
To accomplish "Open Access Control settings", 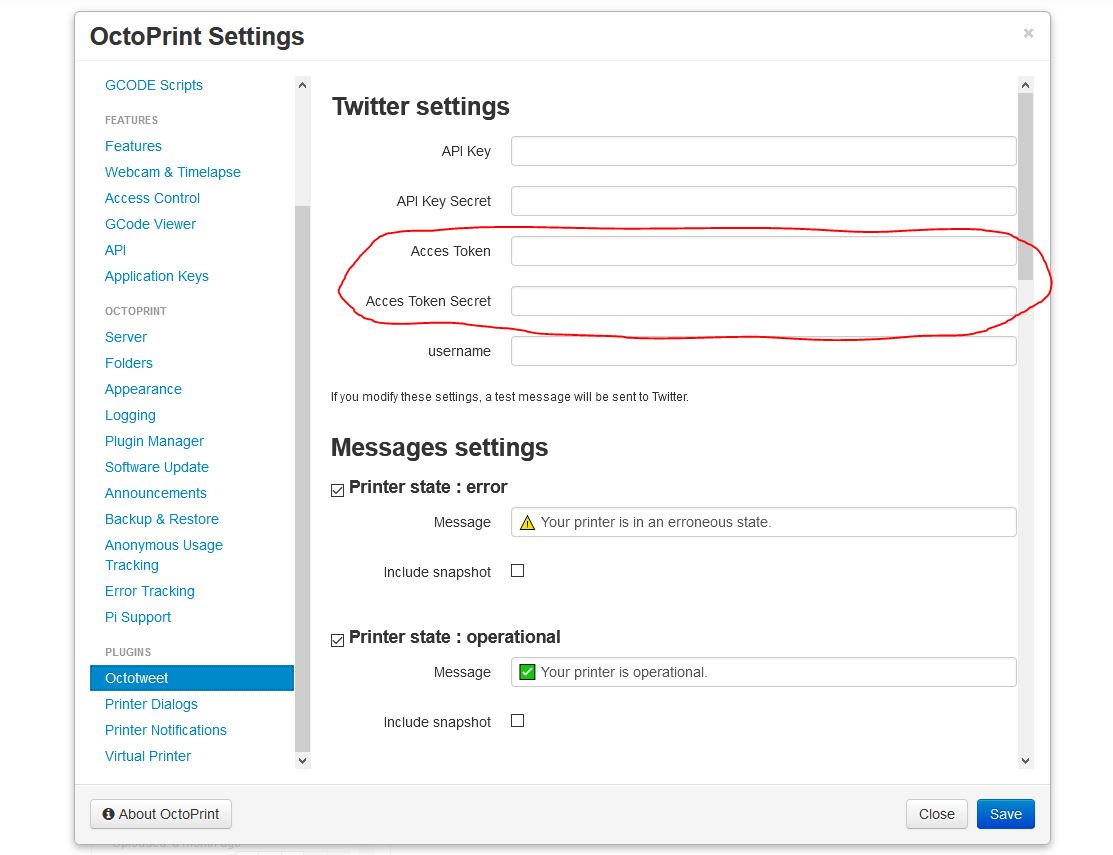I will pos(153,199).
